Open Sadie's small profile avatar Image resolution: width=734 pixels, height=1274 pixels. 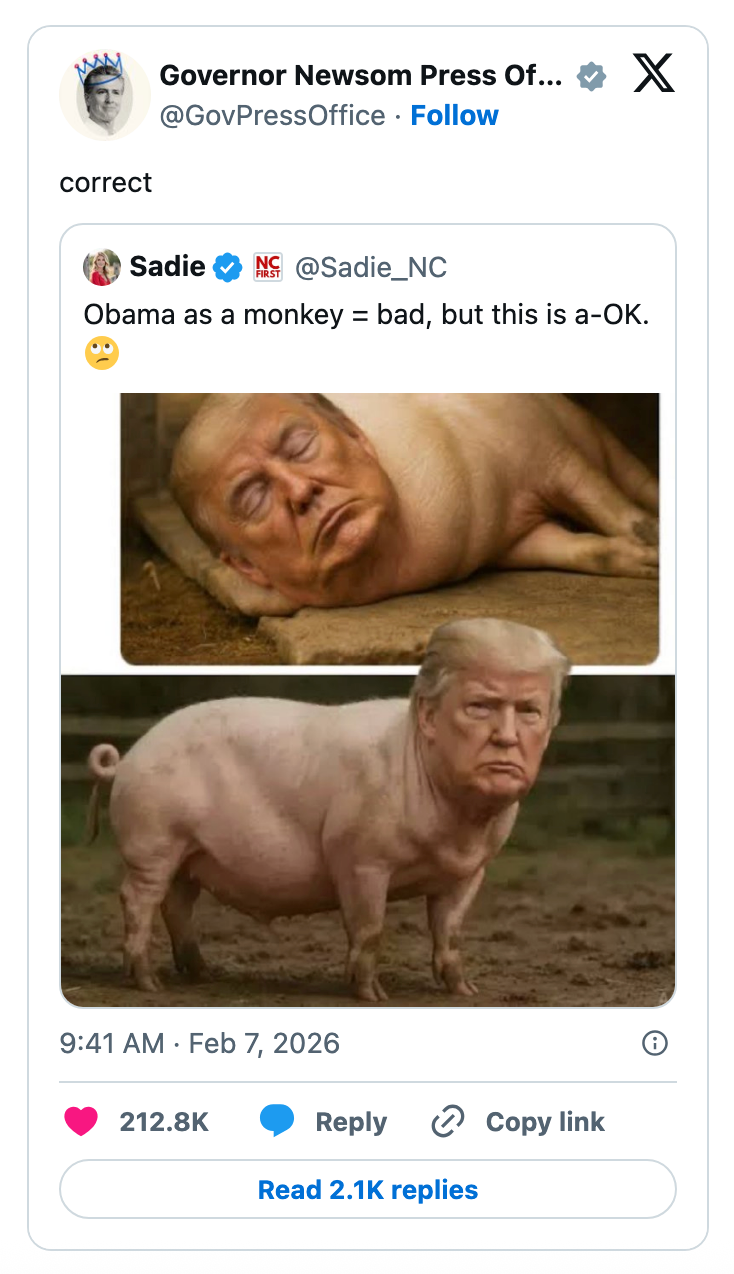coord(102,267)
